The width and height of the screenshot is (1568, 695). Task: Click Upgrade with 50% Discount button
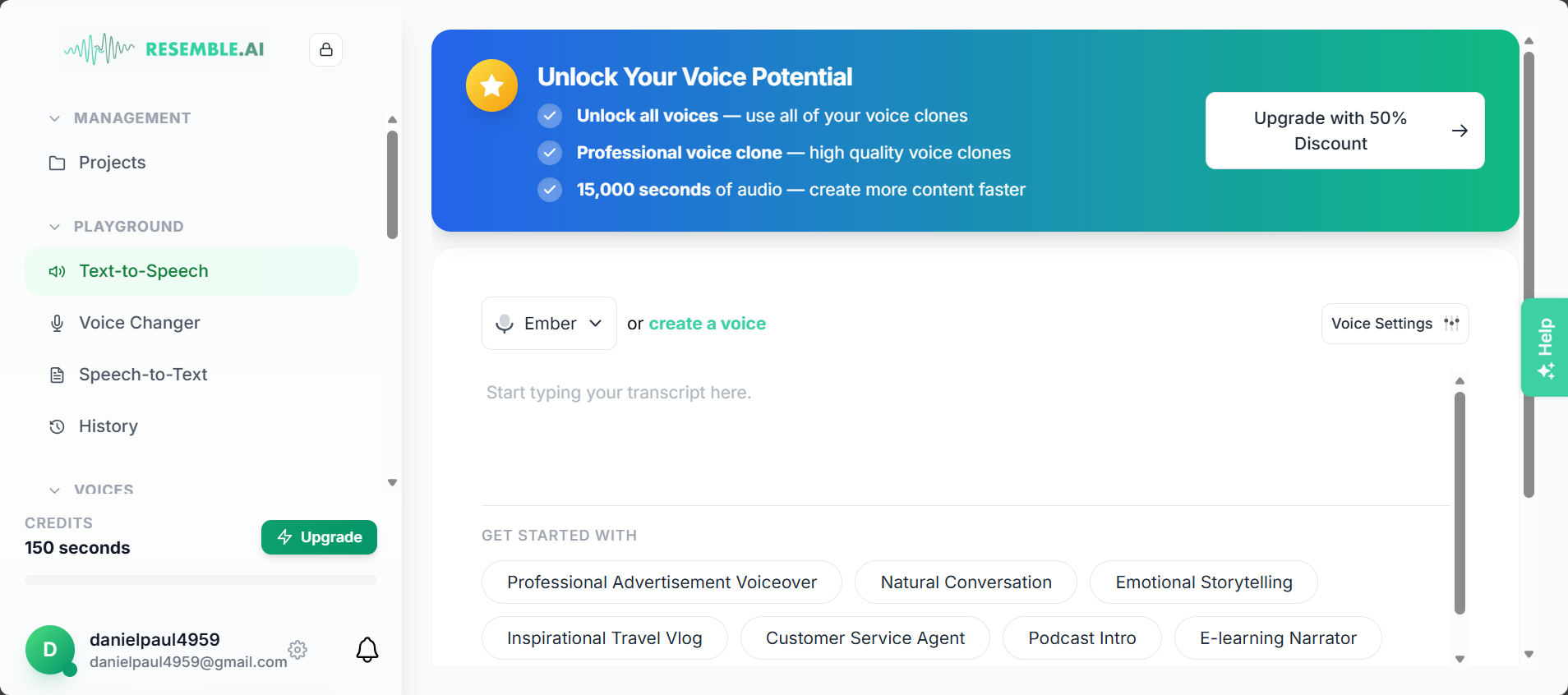click(1344, 131)
